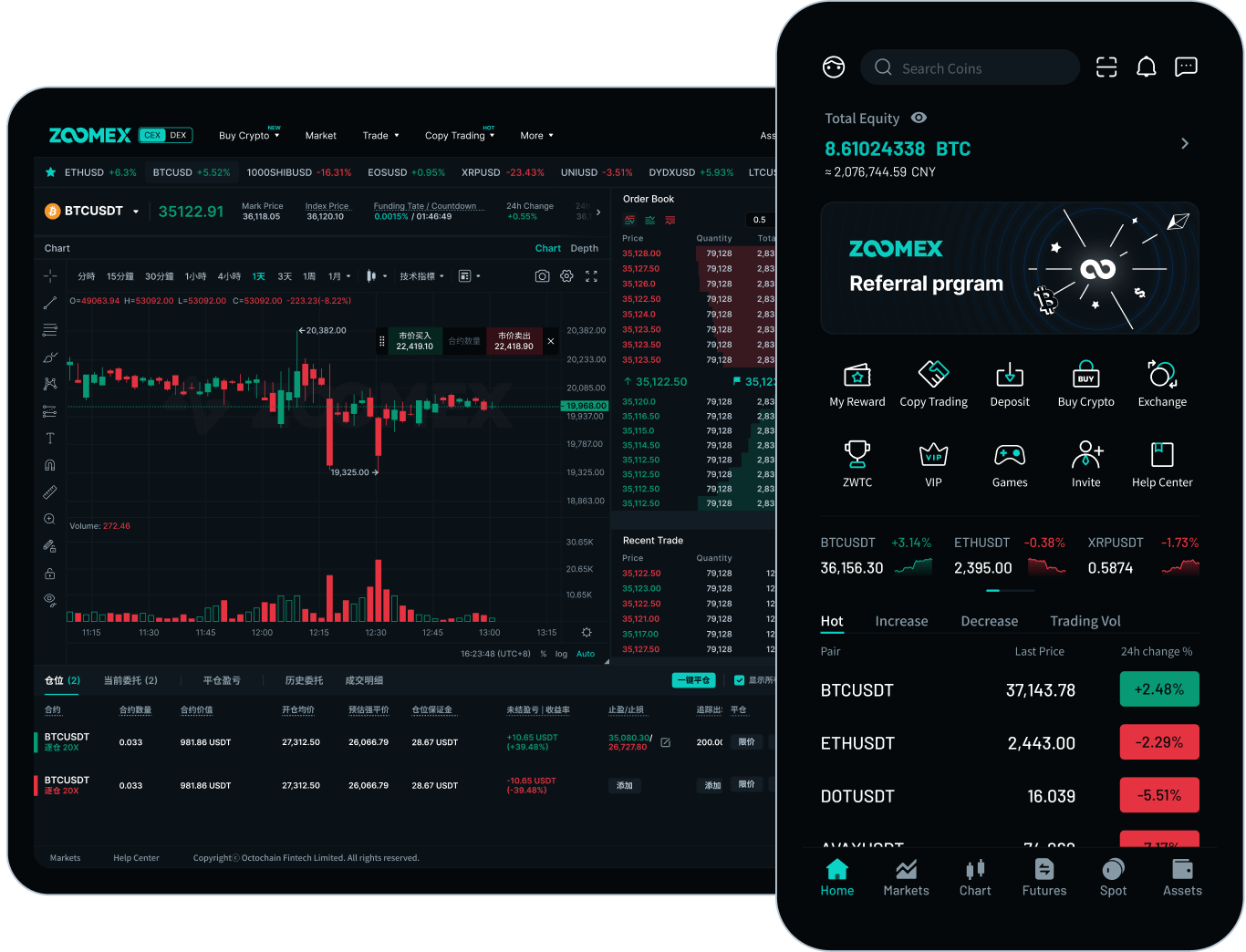The height and width of the screenshot is (952, 1246).
Task: Toggle lock drawings tool in chart
Action: [x=50, y=574]
